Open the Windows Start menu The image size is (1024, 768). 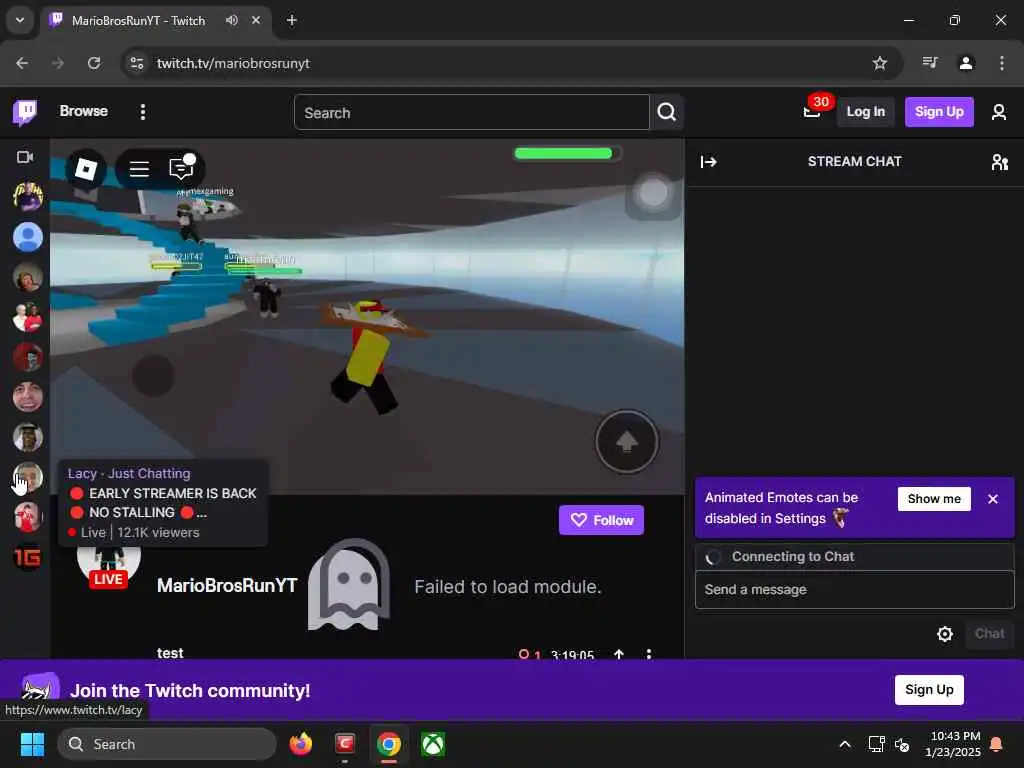[x=32, y=744]
